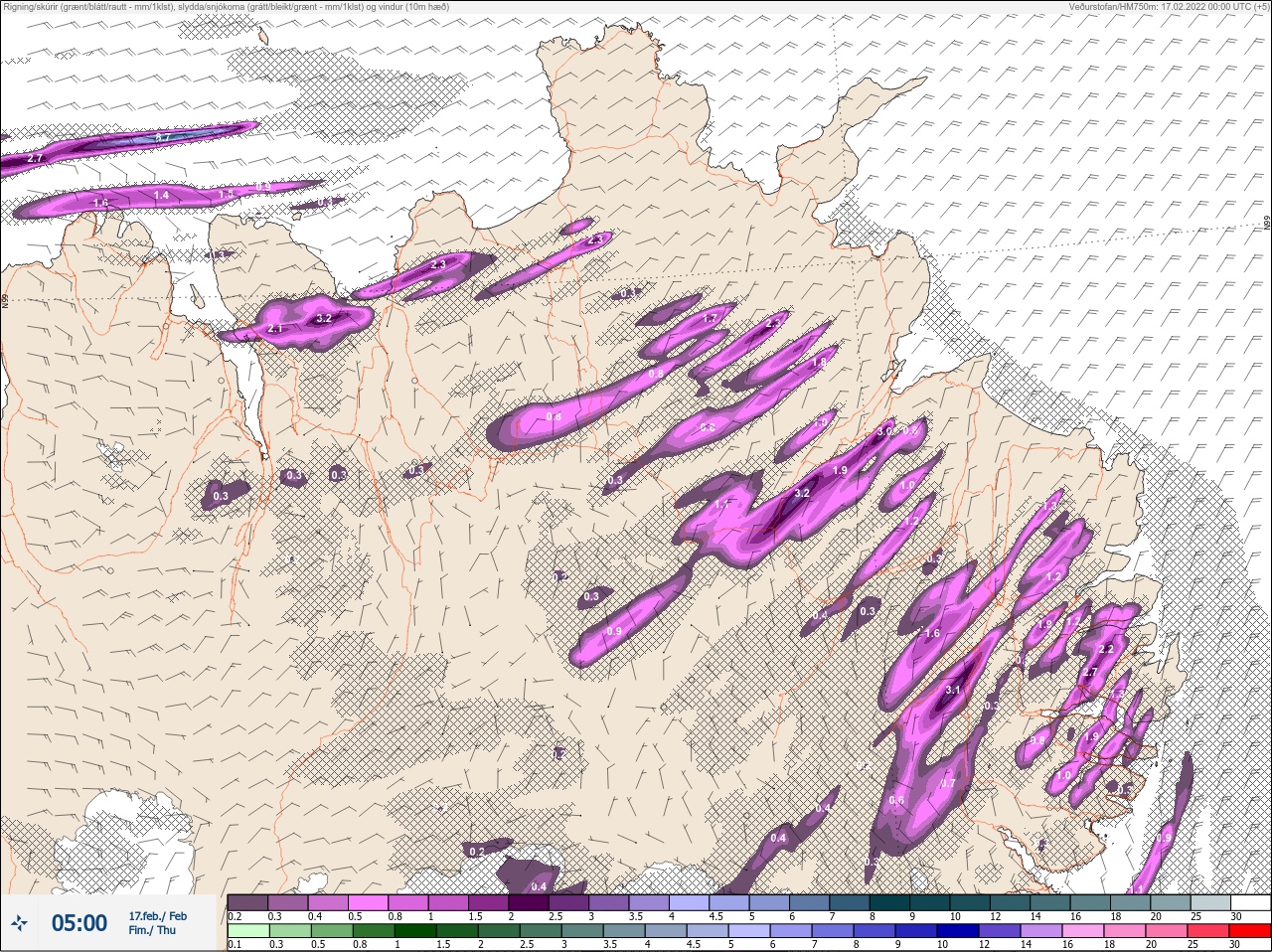This screenshot has height=952, width=1272.
Task: Pick the lower legend pale green swatch at 0.1
Action: click(247, 932)
